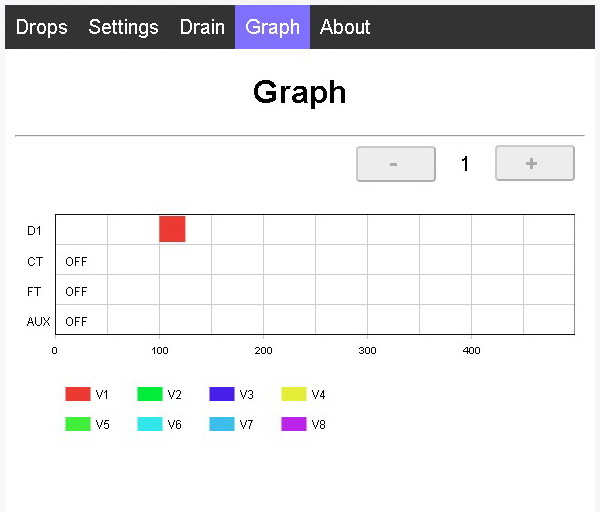Click the value 1 between the steppers
The image size is (600, 512).
[x=465, y=164]
